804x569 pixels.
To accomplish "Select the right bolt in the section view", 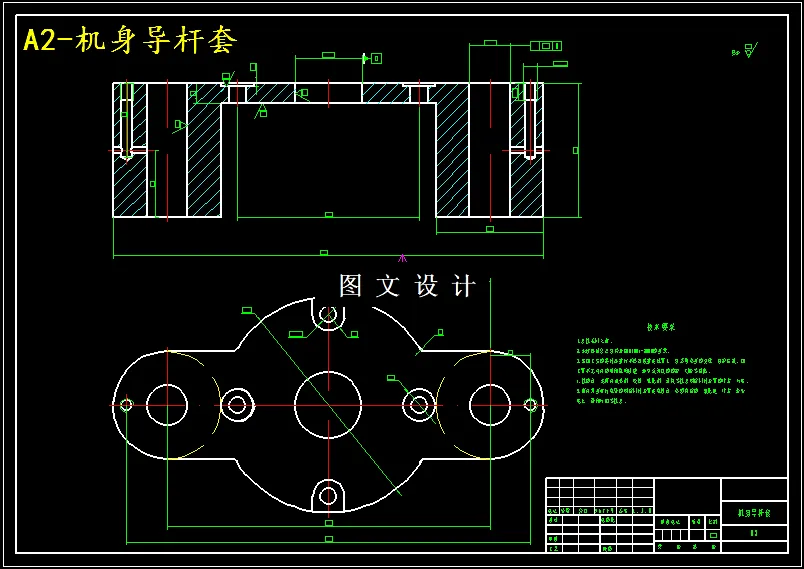I will coord(530,121).
